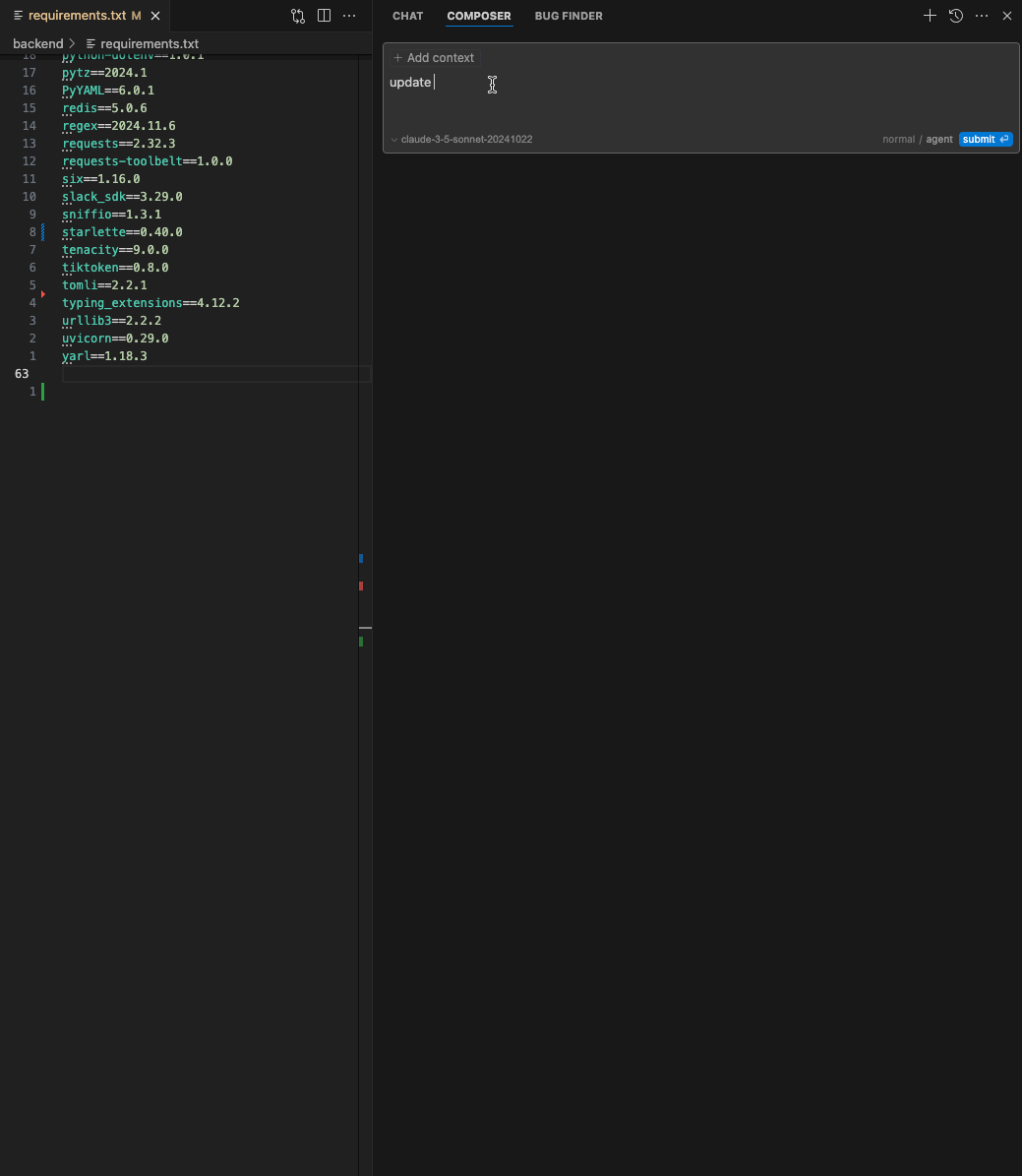This screenshot has width=1022, height=1176.
Task: Click the backend breadcrumb folder
Action: tap(38, 43)
